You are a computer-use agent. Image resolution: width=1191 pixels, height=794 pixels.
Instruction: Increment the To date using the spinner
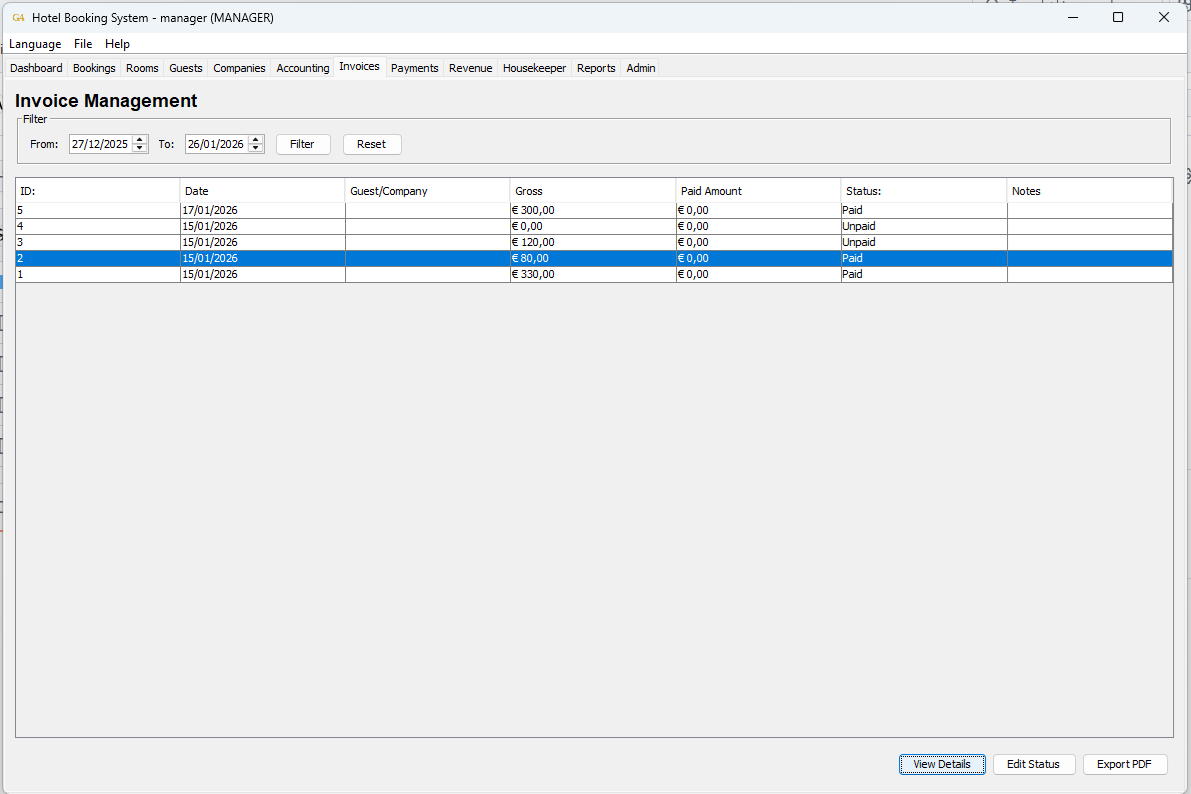point(255,139)
